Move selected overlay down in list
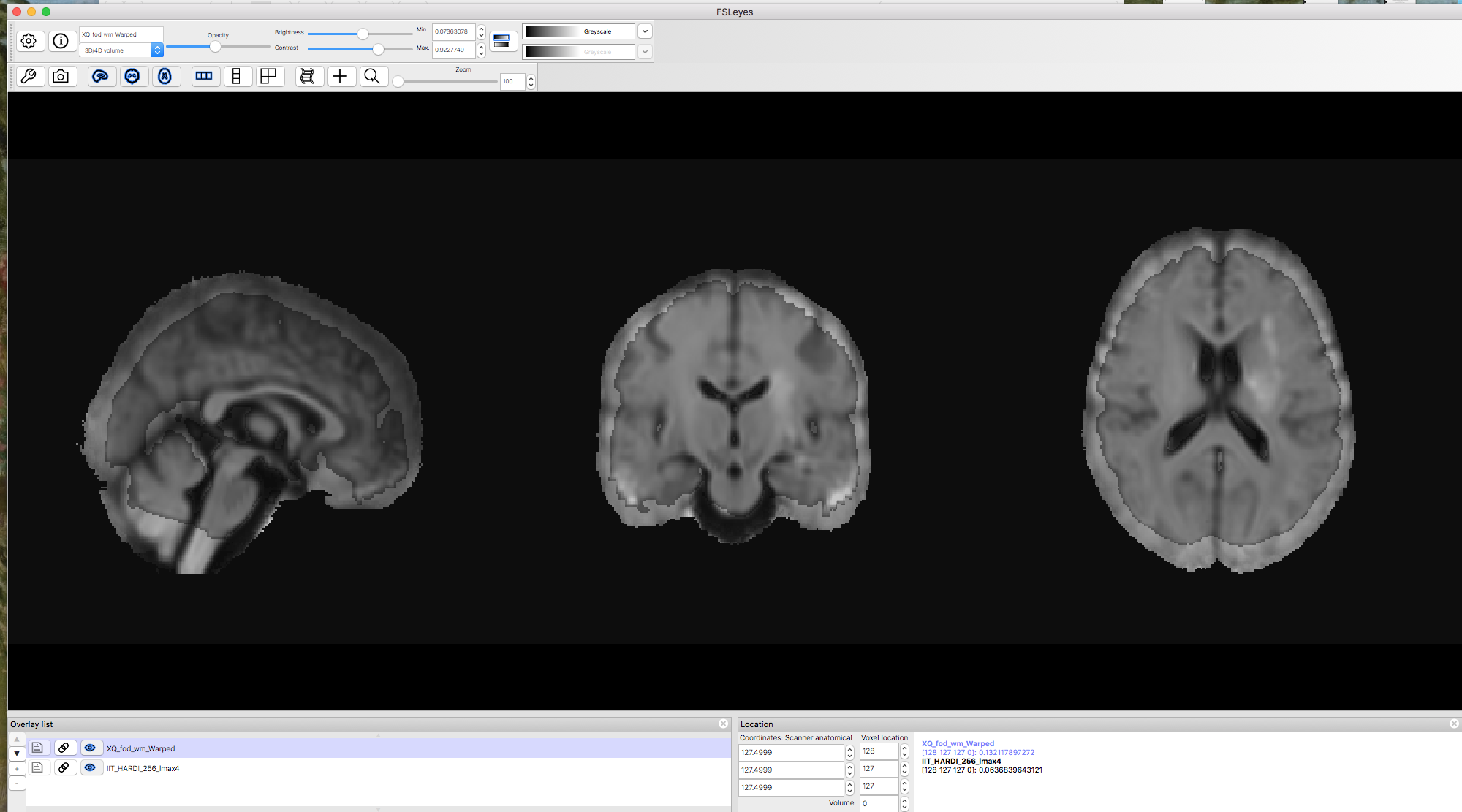The height and width of the screenshot is (812, 1462). coord(17,754)
